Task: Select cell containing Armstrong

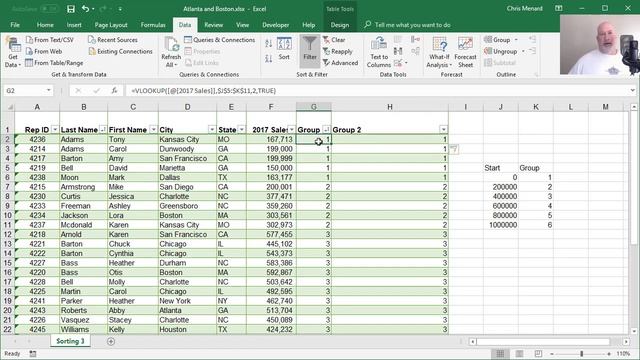Action: [x=83, y=187]
